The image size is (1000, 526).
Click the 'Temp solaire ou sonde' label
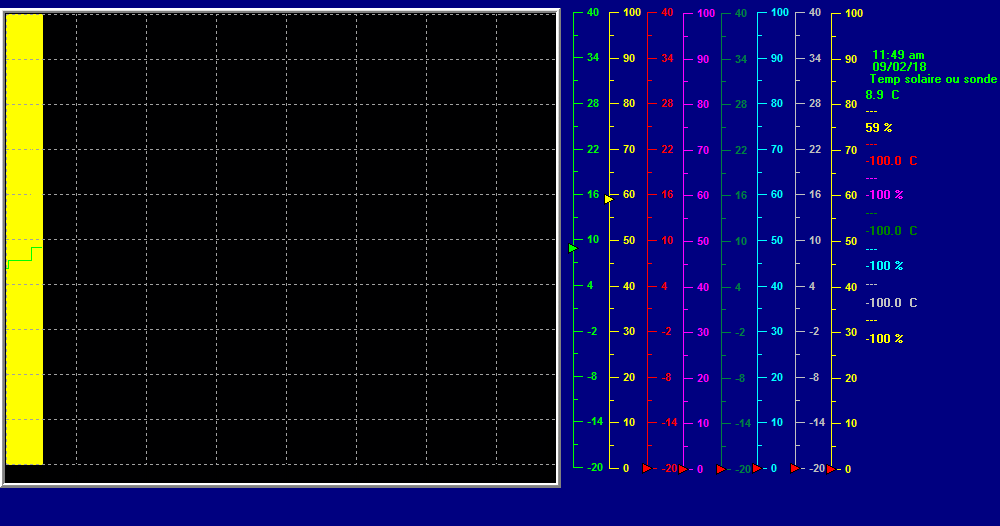933,79
